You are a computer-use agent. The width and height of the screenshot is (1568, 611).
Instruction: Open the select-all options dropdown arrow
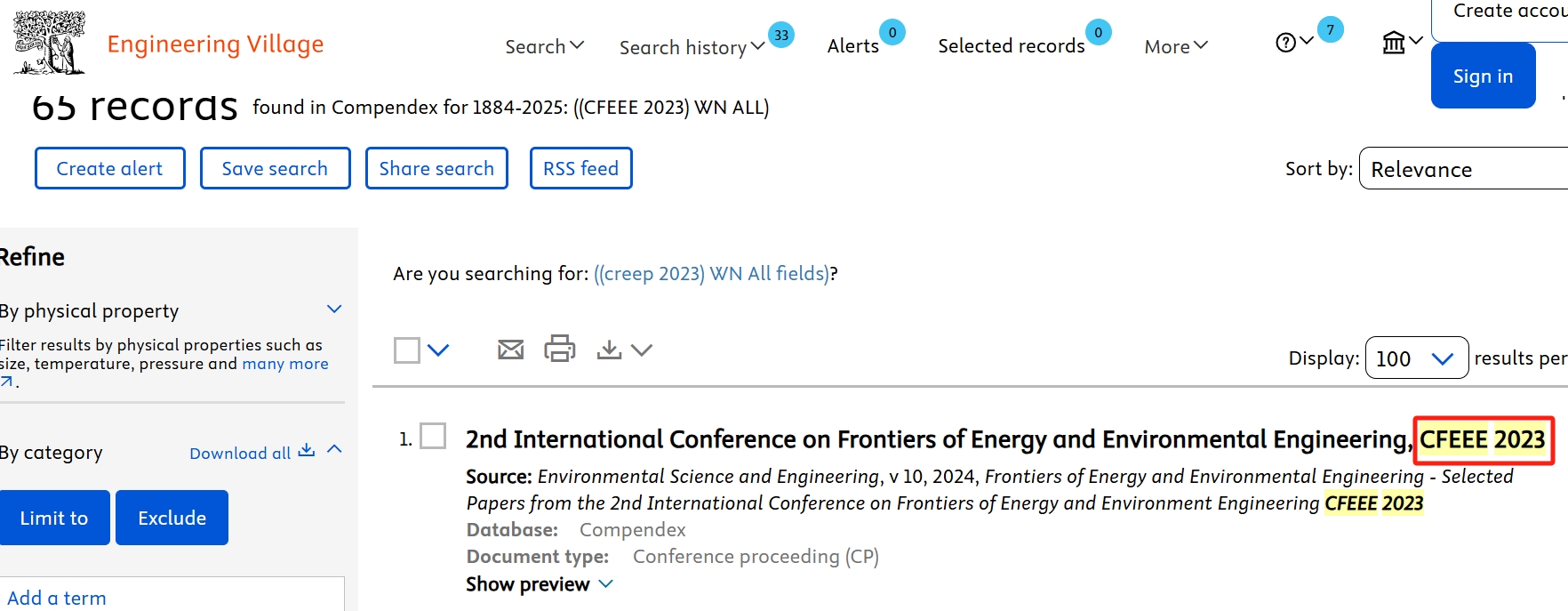pos(438,350)
